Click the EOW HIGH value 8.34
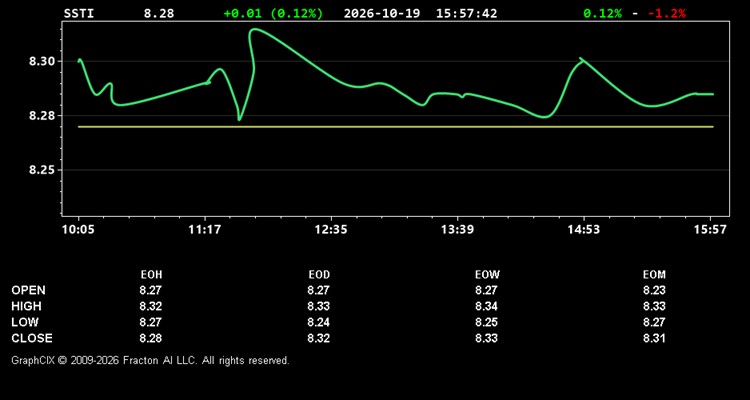The width and height of the screenshot is (750, 400). [486, 306]
